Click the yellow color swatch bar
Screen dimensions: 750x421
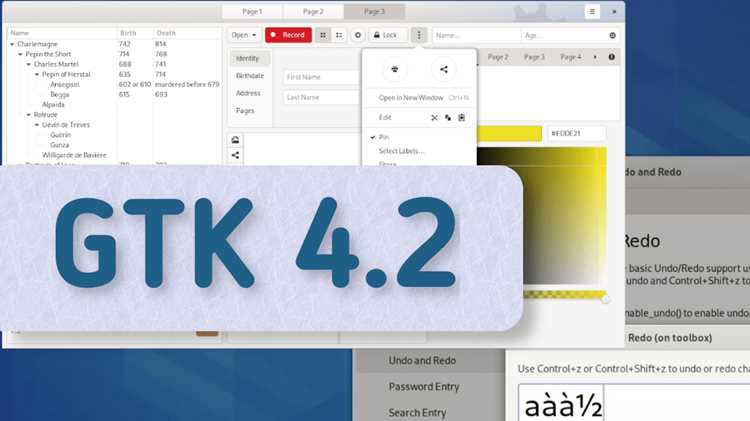(x=510, y=133)
